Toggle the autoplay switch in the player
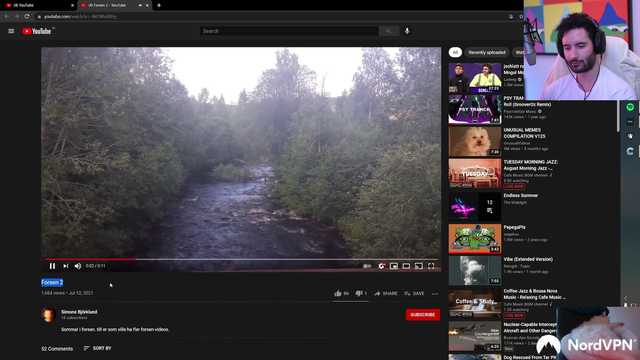The height and width of the screenshot is (360, 640). [367, 266]
